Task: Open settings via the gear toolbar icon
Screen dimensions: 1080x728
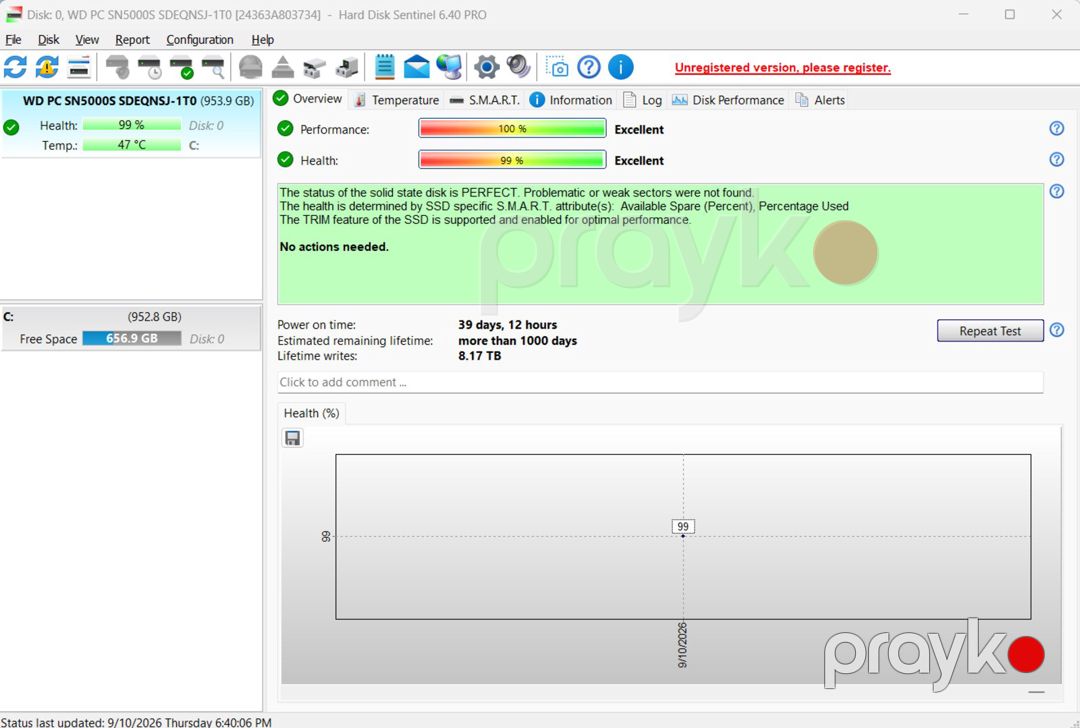Action: (x=486, y=67)
